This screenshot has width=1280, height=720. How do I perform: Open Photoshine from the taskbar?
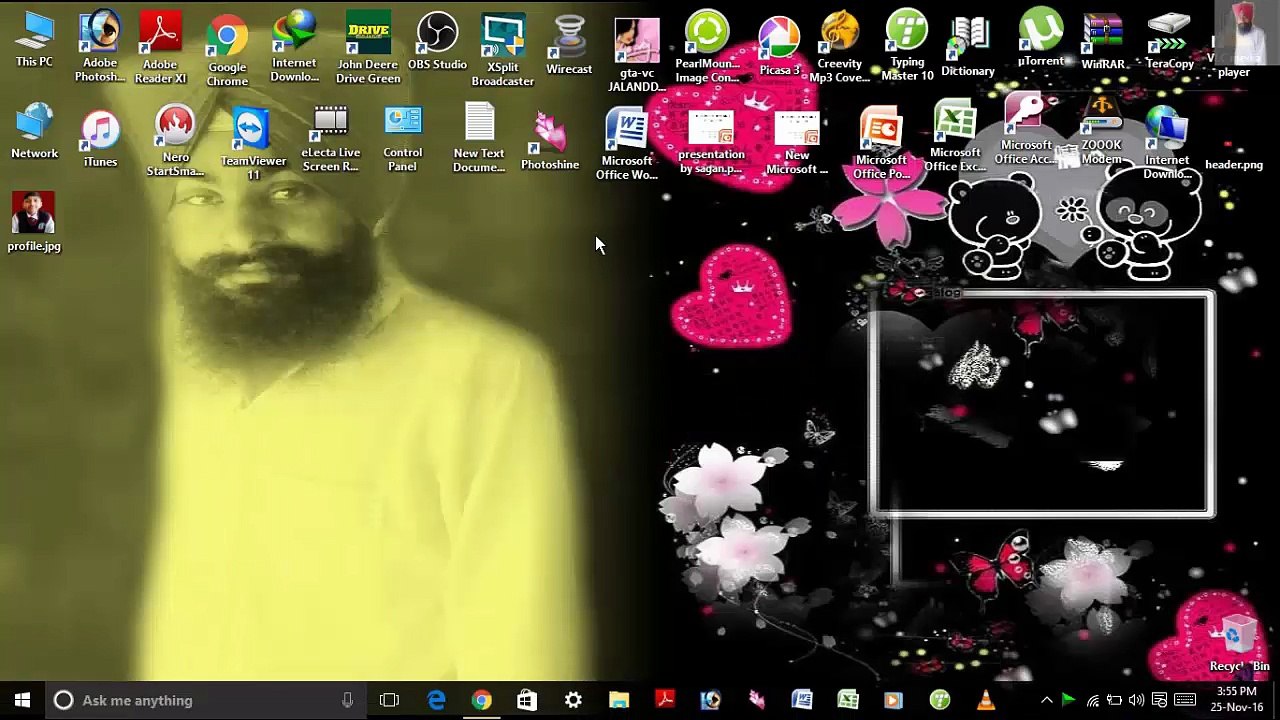pos(757,700)
